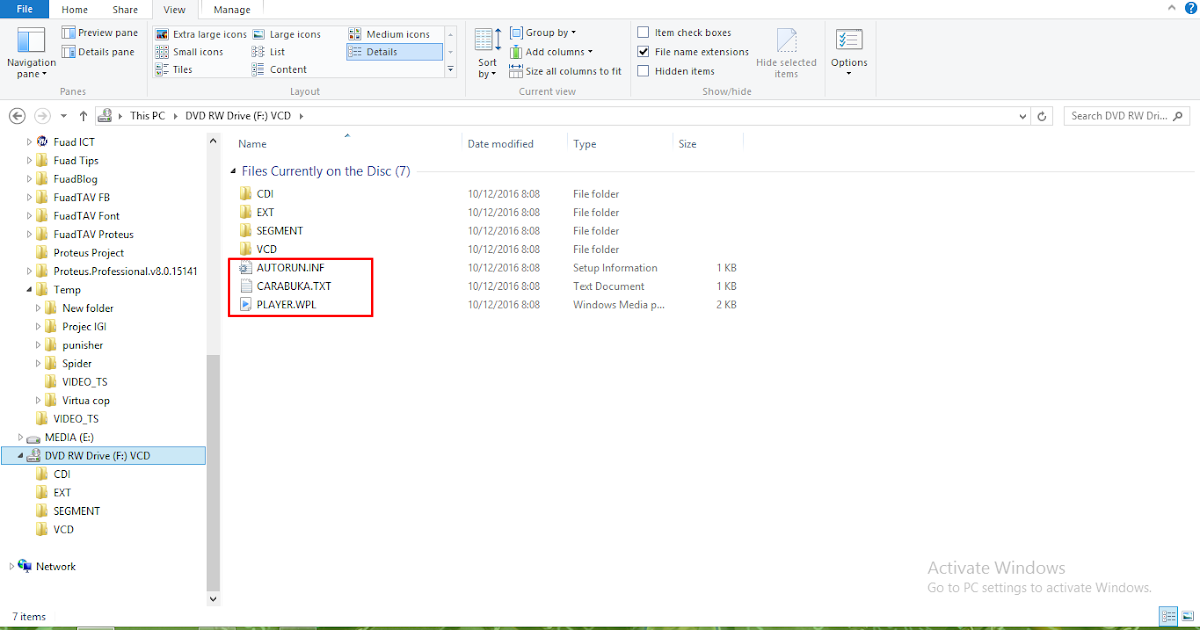Toggle the Details pane

(x=98, y=52)
